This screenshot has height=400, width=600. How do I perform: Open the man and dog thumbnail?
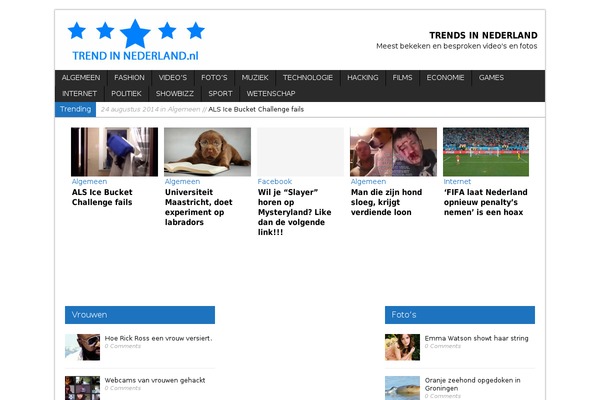pyautogui.click(x=393, y=152)
